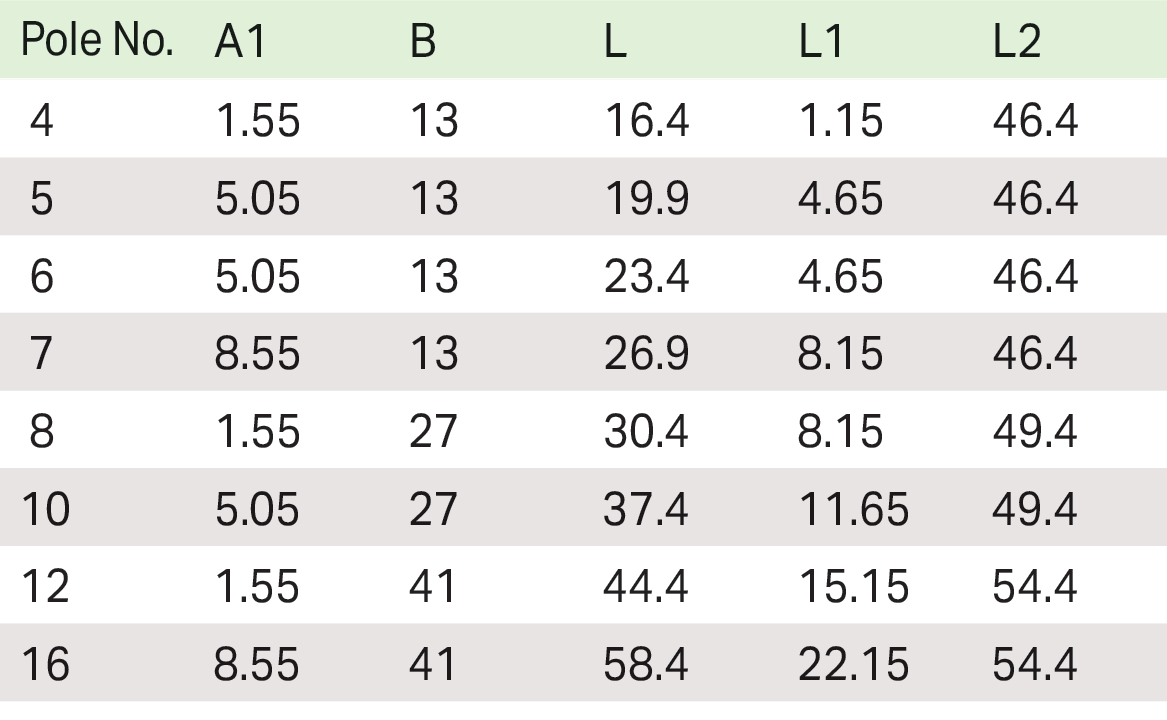This screenshot has width=1167, height=720.
Task: Click pole number 16 in first column
Action: click(45, 665)
